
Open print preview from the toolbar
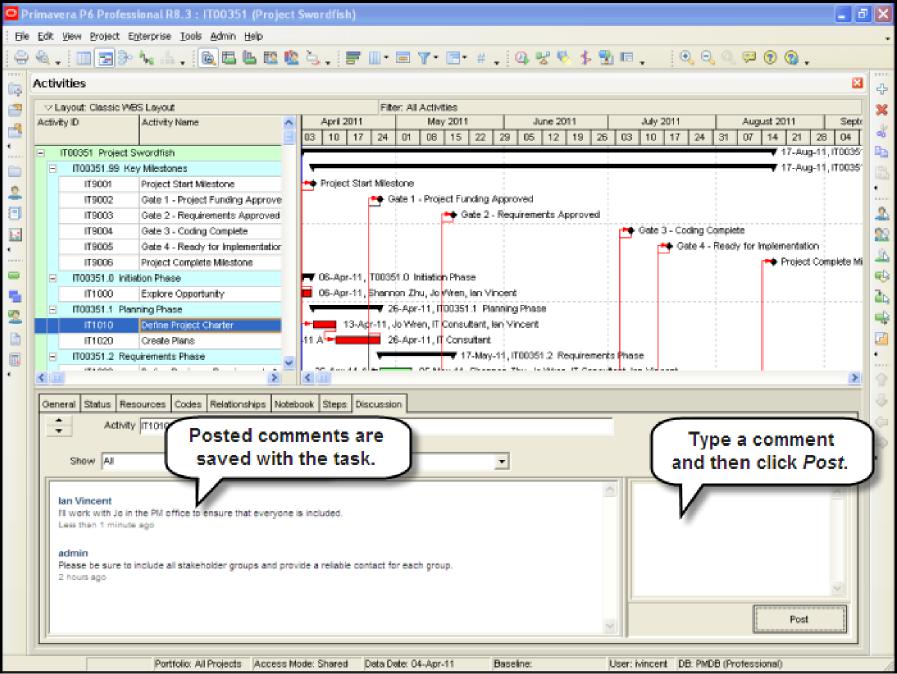click(42, 56)
